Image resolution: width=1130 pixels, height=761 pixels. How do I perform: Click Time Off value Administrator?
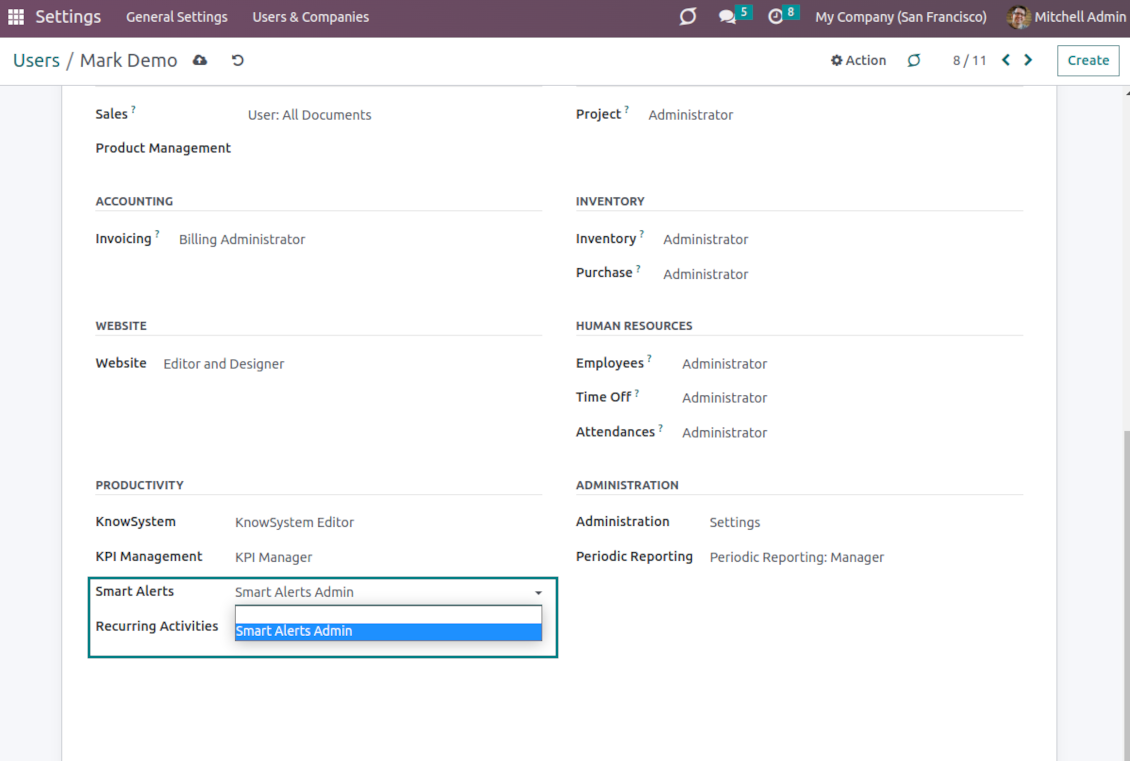(725, 398)
